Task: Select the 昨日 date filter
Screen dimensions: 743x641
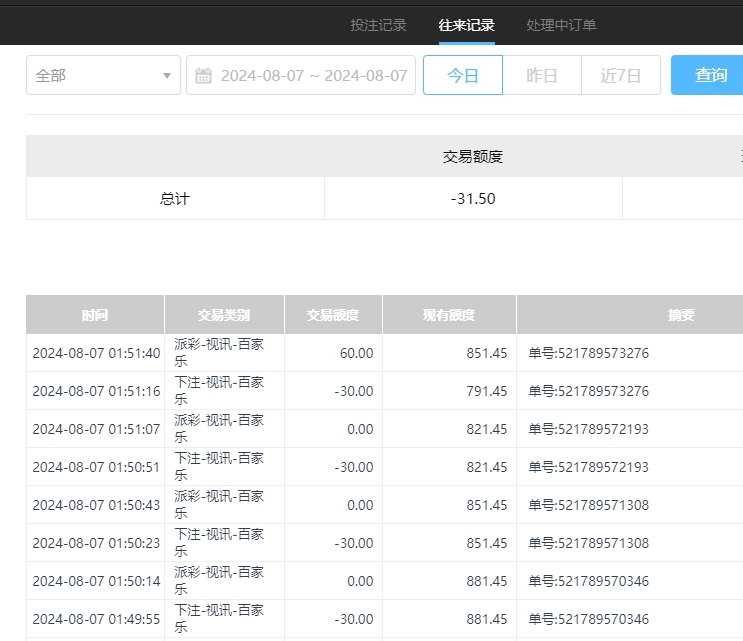Action: (541, 75)
